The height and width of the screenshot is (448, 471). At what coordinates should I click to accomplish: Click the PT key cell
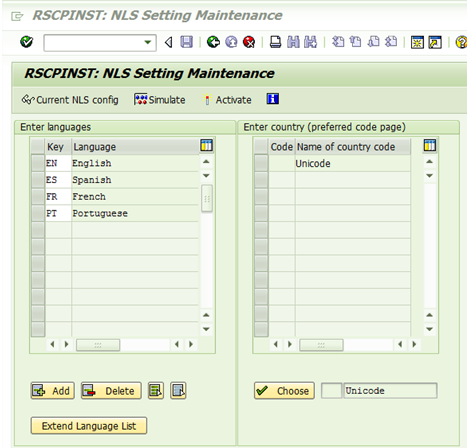[58, 213]
